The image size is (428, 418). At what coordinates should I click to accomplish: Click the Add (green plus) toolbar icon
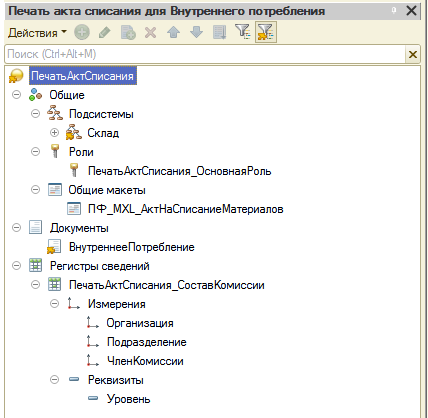[82, 32]
